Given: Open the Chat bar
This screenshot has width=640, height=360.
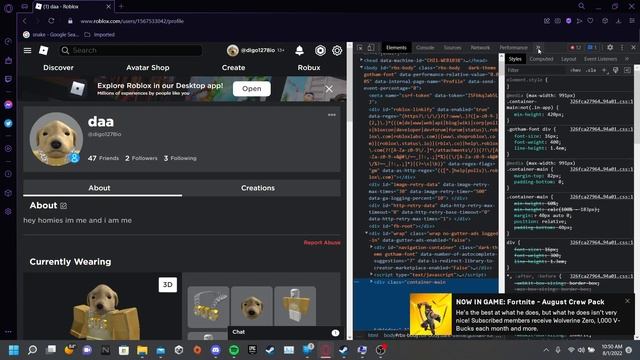Looking at the screenshot, I should [285, 333].
